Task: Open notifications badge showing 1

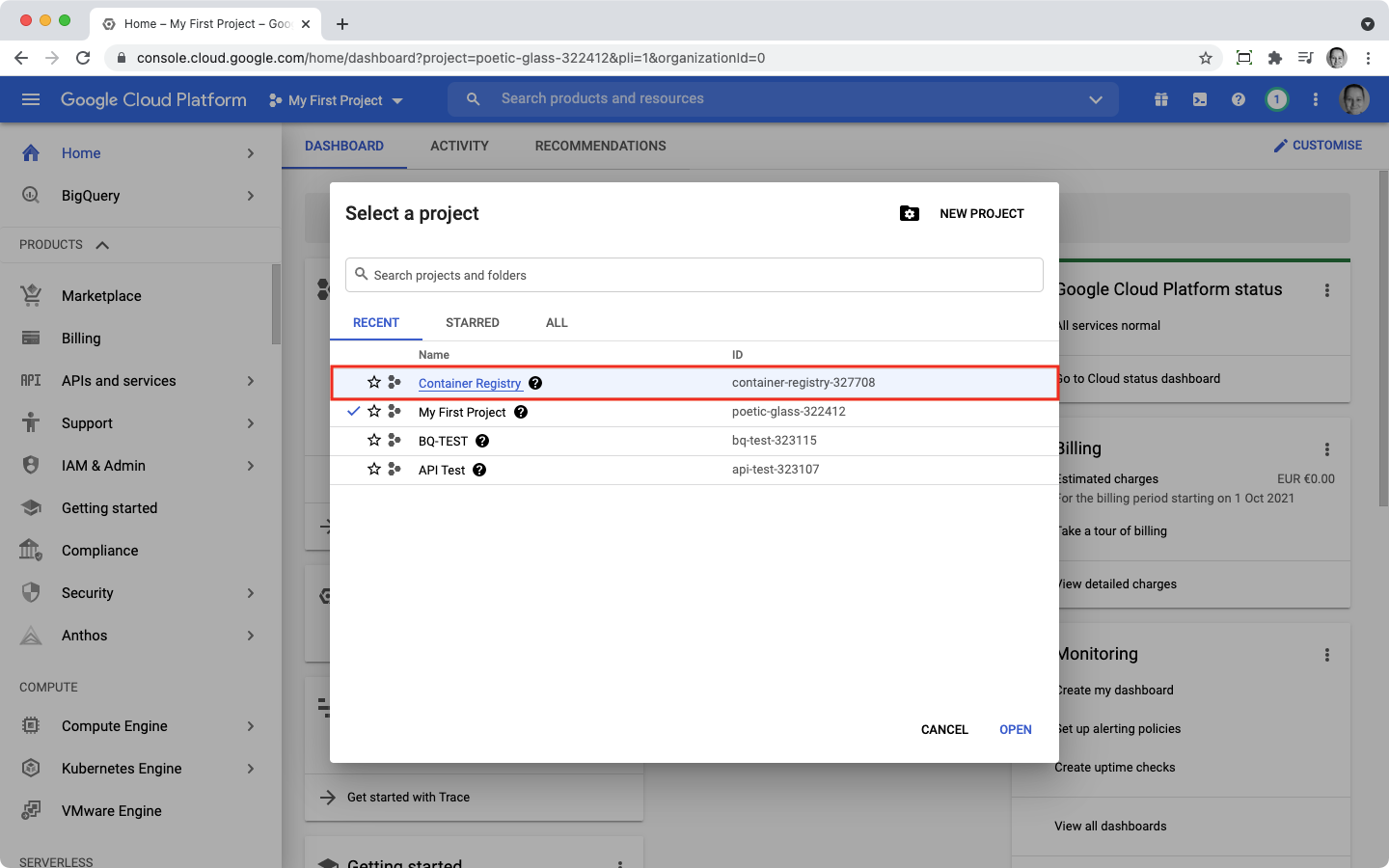Action: [1277, 99]
